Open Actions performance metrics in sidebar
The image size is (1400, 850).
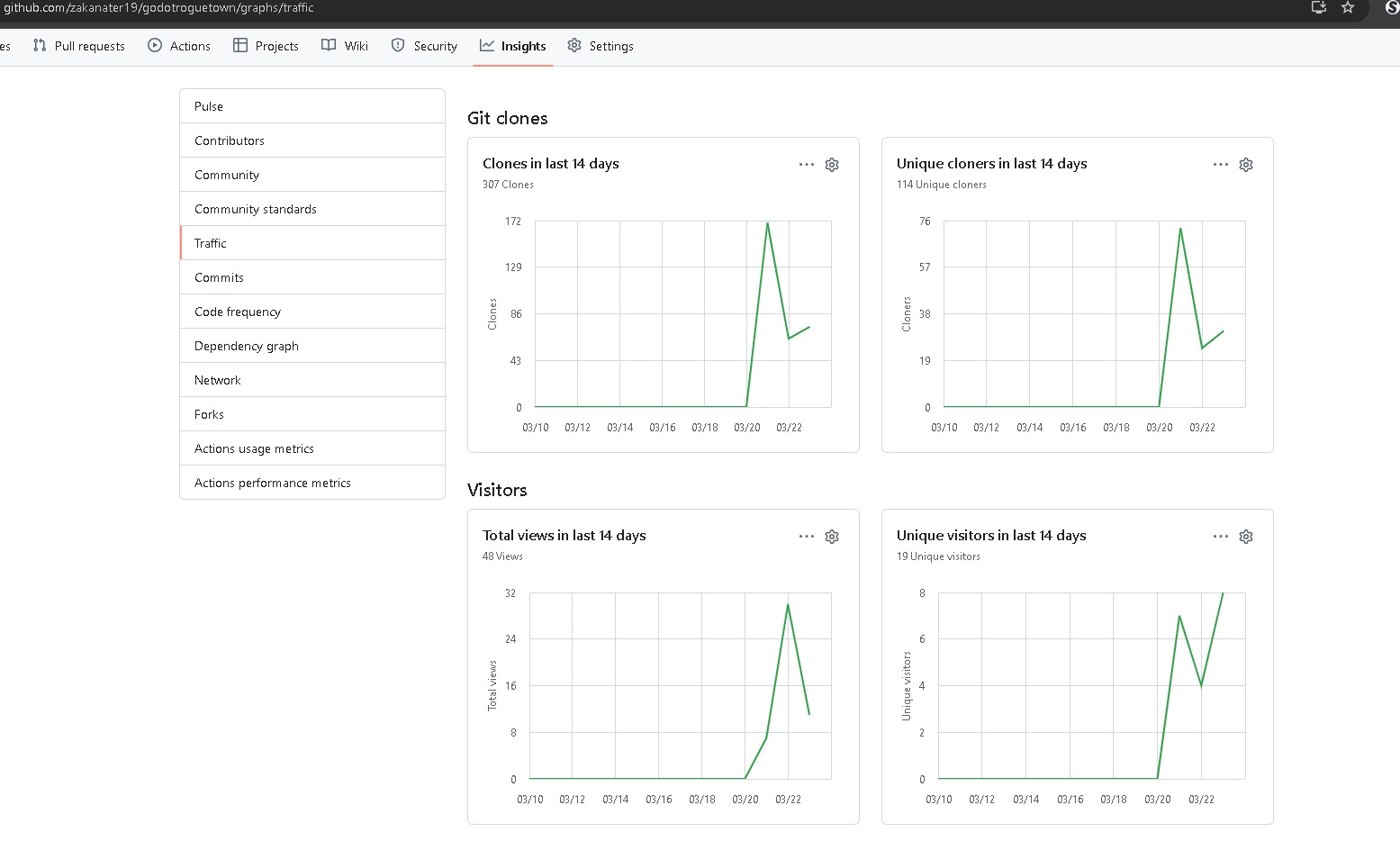312,483
